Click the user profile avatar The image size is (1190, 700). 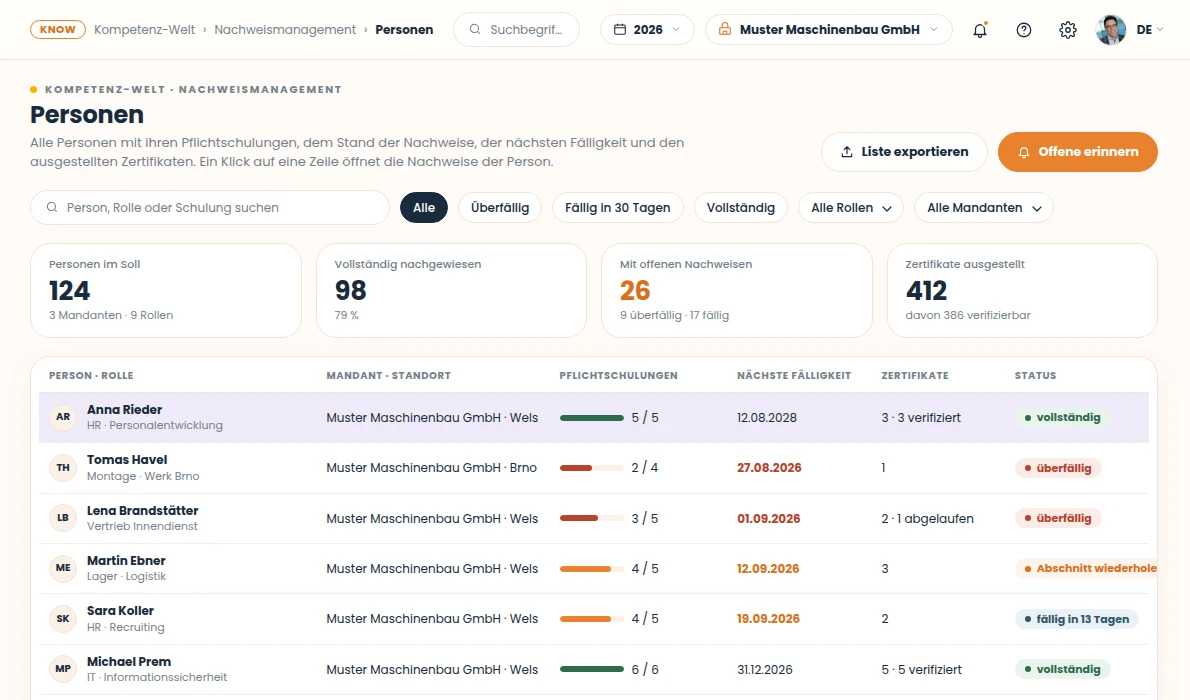(1111, 30)
